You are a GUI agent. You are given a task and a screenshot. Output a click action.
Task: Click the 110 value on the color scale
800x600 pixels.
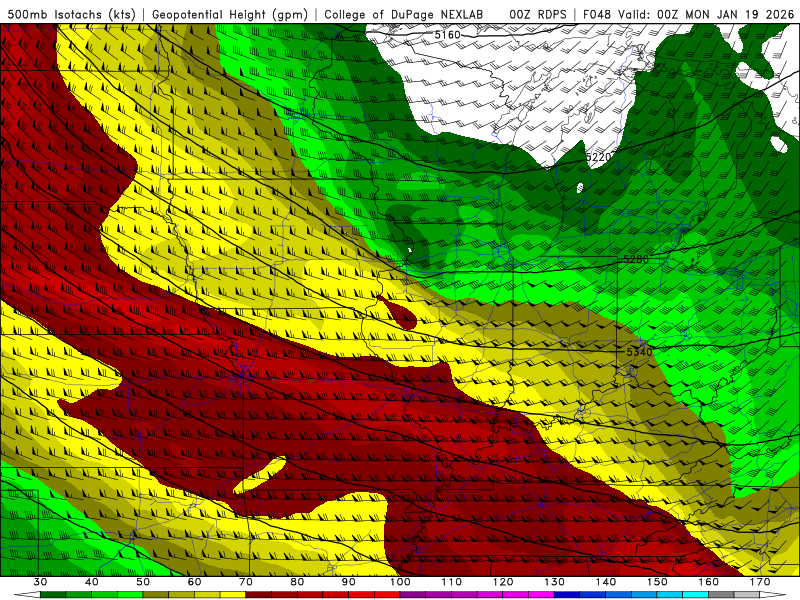click(x=452, y=582)
